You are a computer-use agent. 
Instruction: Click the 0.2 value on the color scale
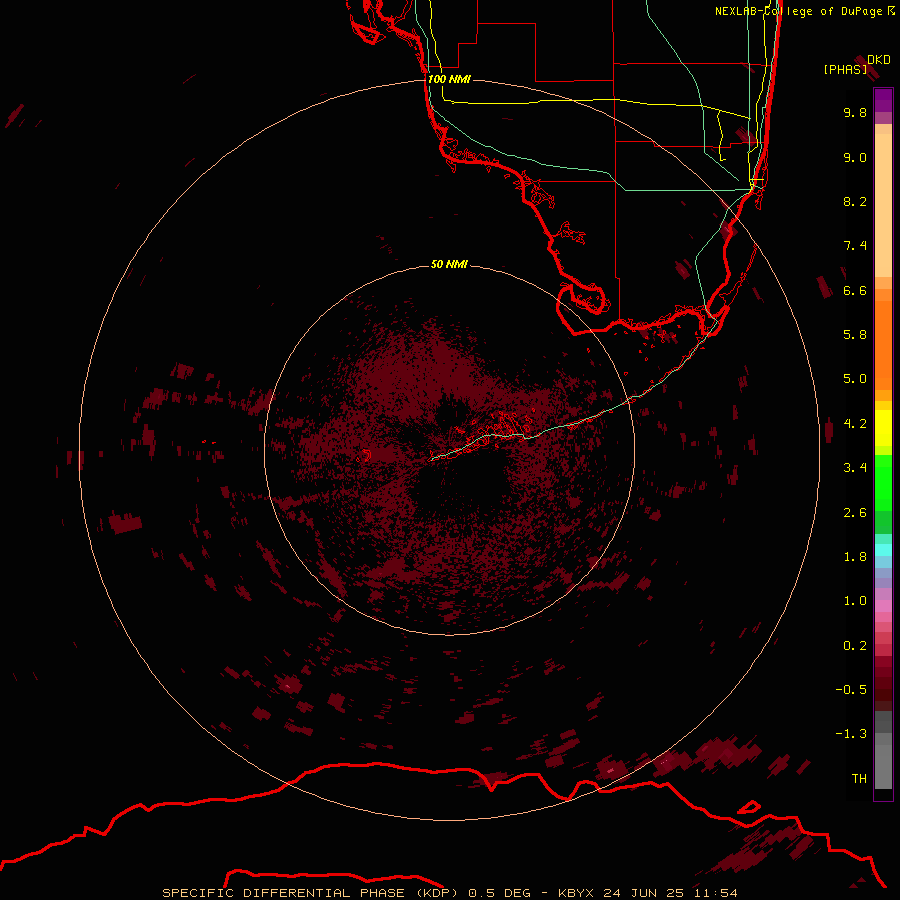point(855,646)
